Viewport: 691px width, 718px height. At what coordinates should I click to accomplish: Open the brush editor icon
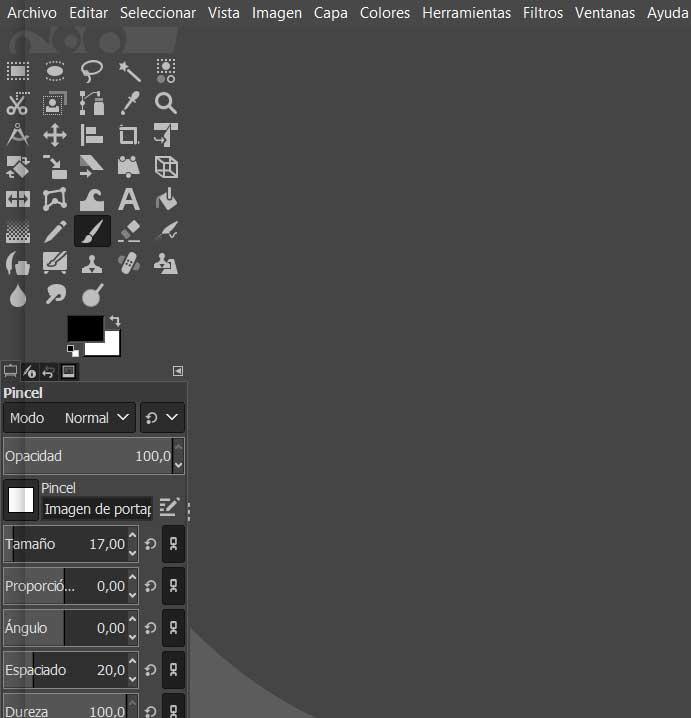(x=169, y=507)
